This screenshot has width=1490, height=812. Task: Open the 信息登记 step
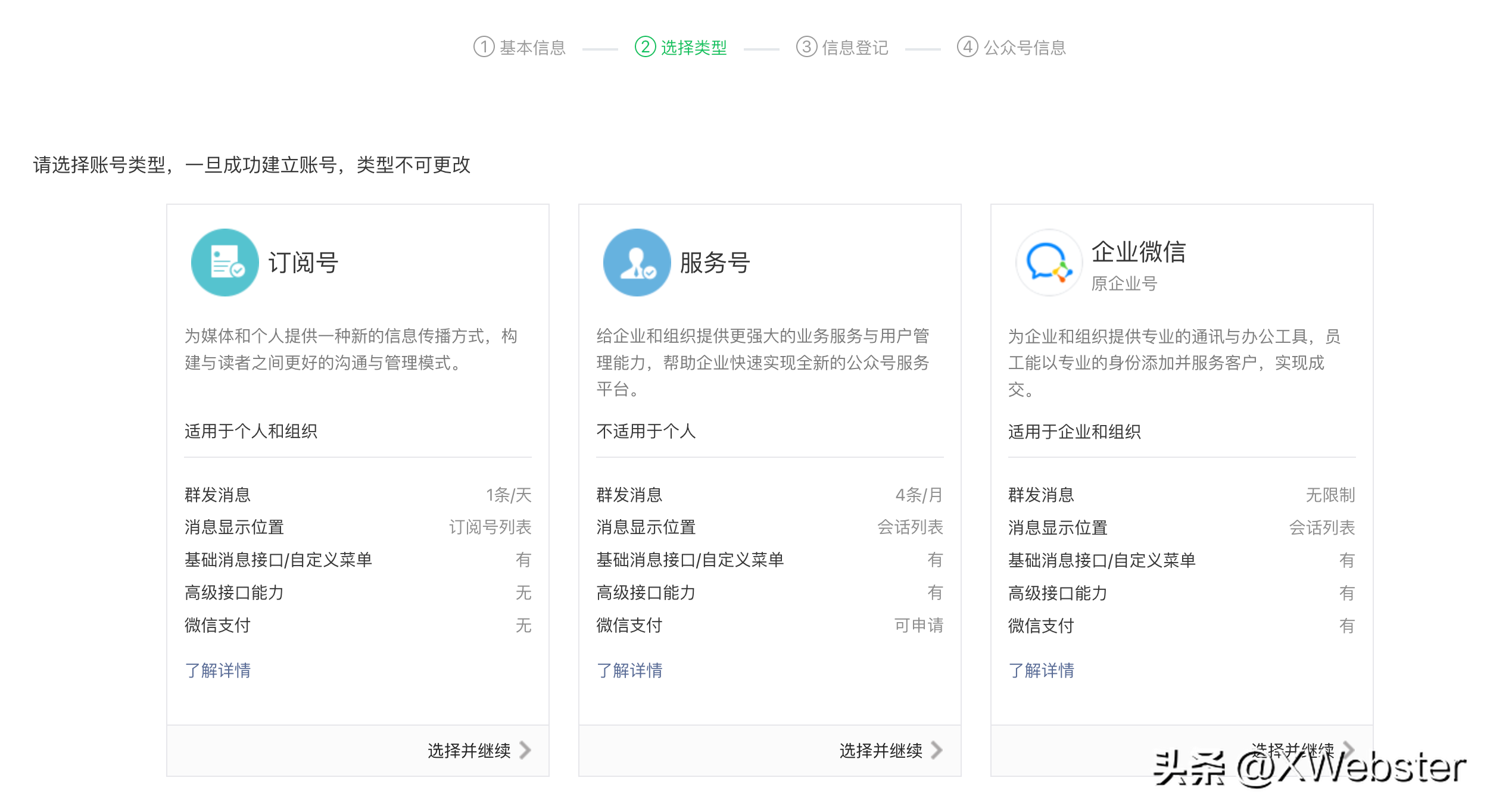[x=855, y=48]
